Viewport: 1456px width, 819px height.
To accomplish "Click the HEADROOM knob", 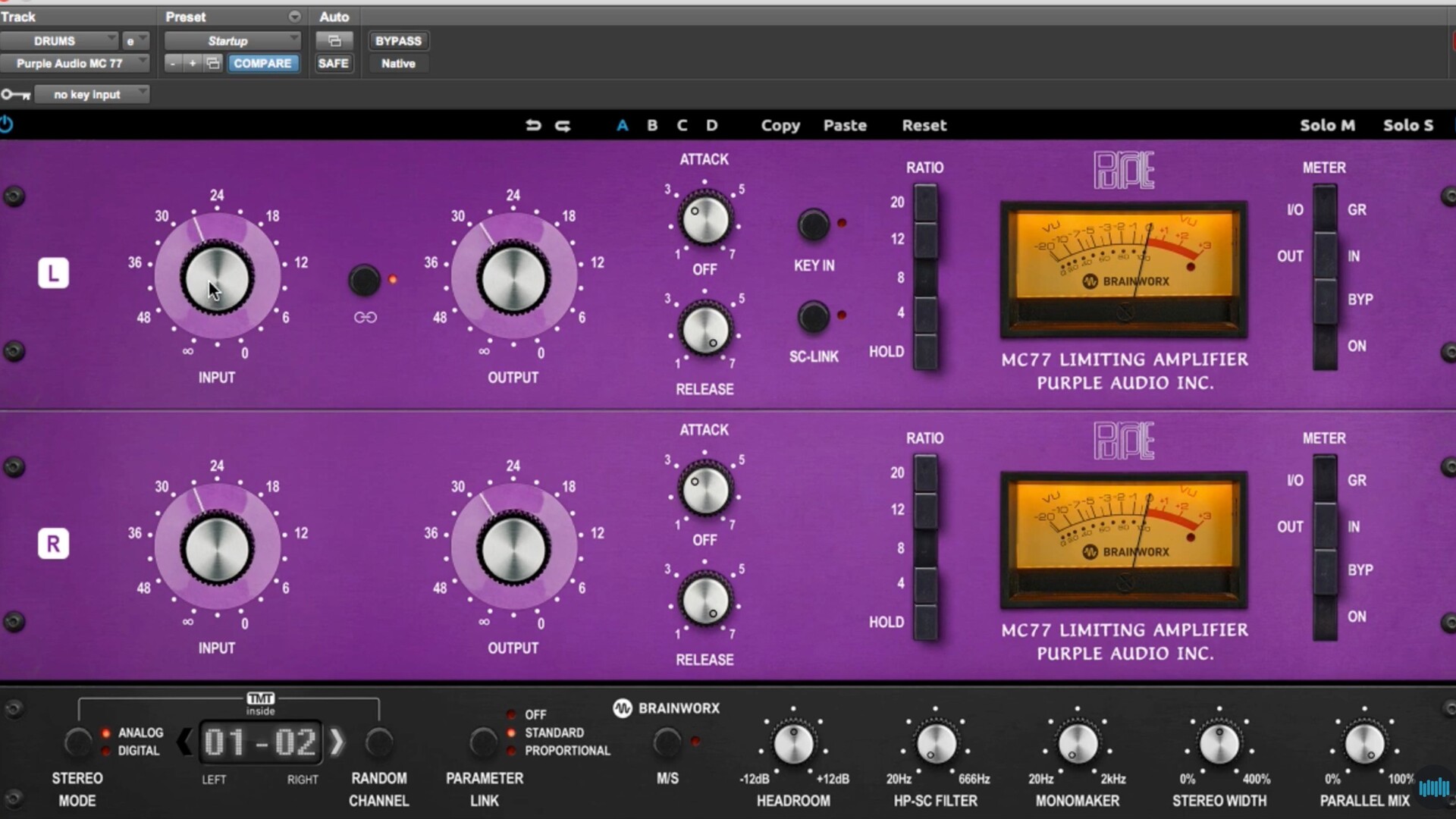I will point(793,744).
